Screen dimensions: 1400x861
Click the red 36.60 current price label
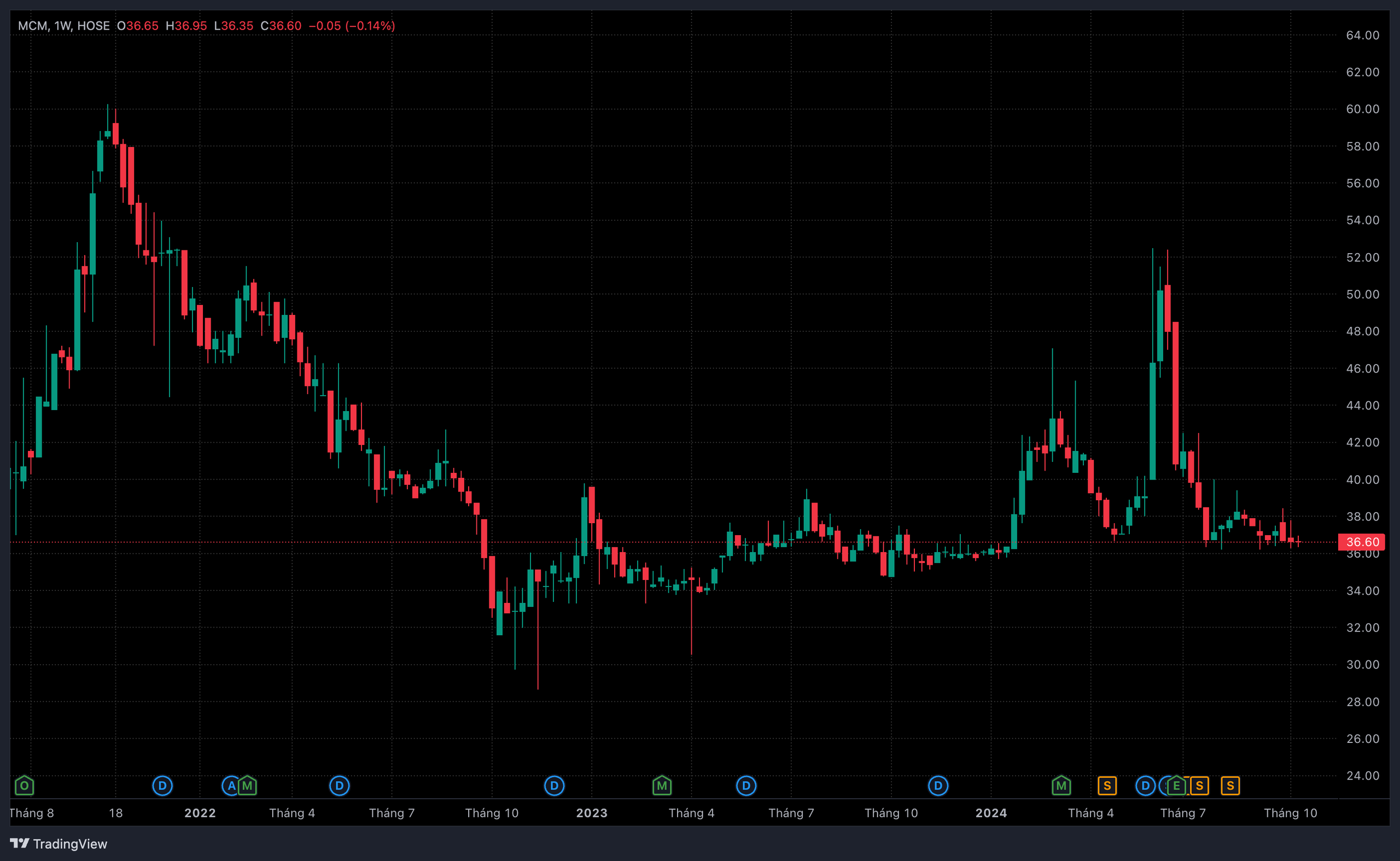click(1362, 542)
